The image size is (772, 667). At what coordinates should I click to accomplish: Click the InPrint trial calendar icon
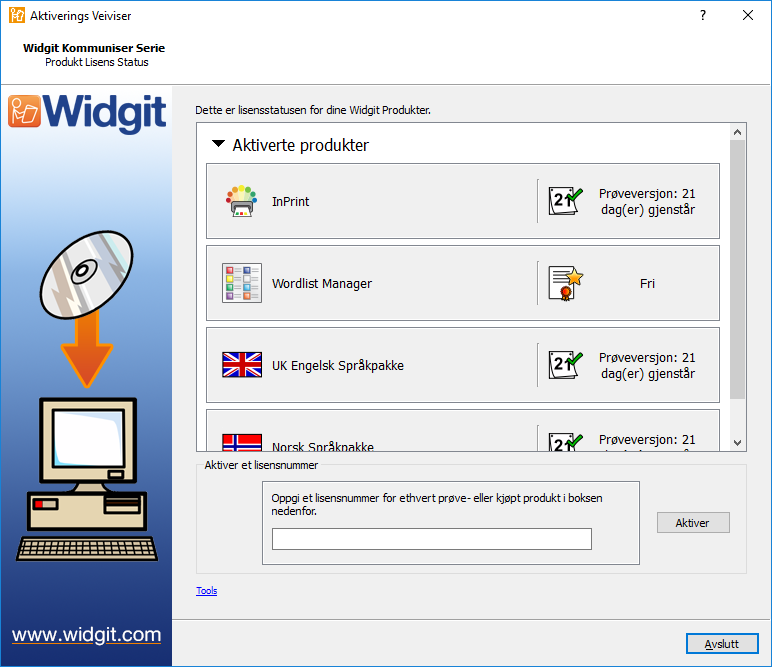[565, 201]
